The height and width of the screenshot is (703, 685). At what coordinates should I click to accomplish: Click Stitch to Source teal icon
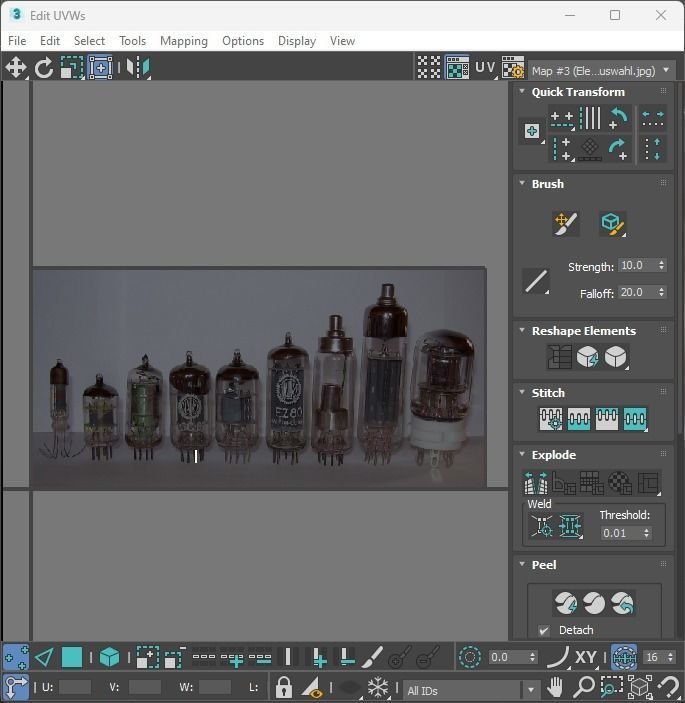[x=579, y=419]
